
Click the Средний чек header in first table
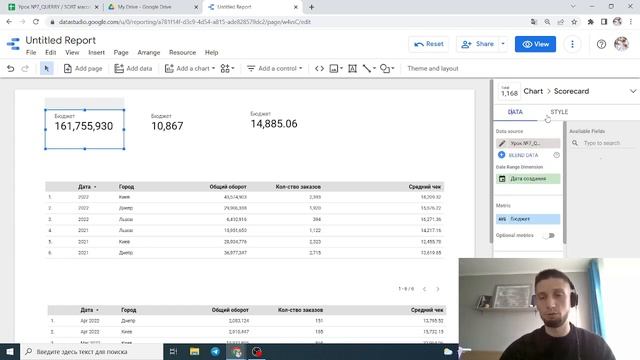click(424, 187)
